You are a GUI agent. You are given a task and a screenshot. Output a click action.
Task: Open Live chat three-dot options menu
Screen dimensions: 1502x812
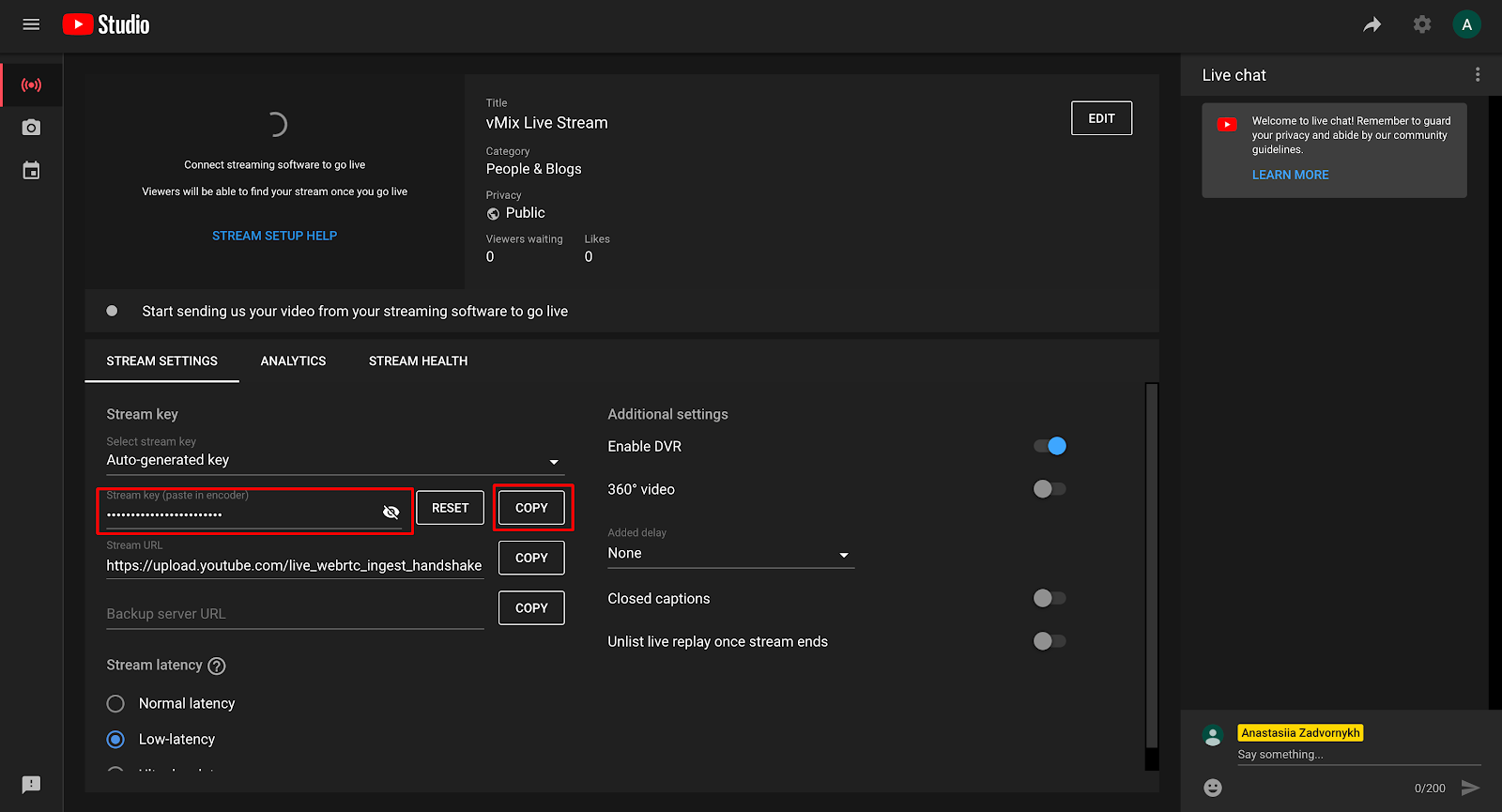click(1478, 75)
